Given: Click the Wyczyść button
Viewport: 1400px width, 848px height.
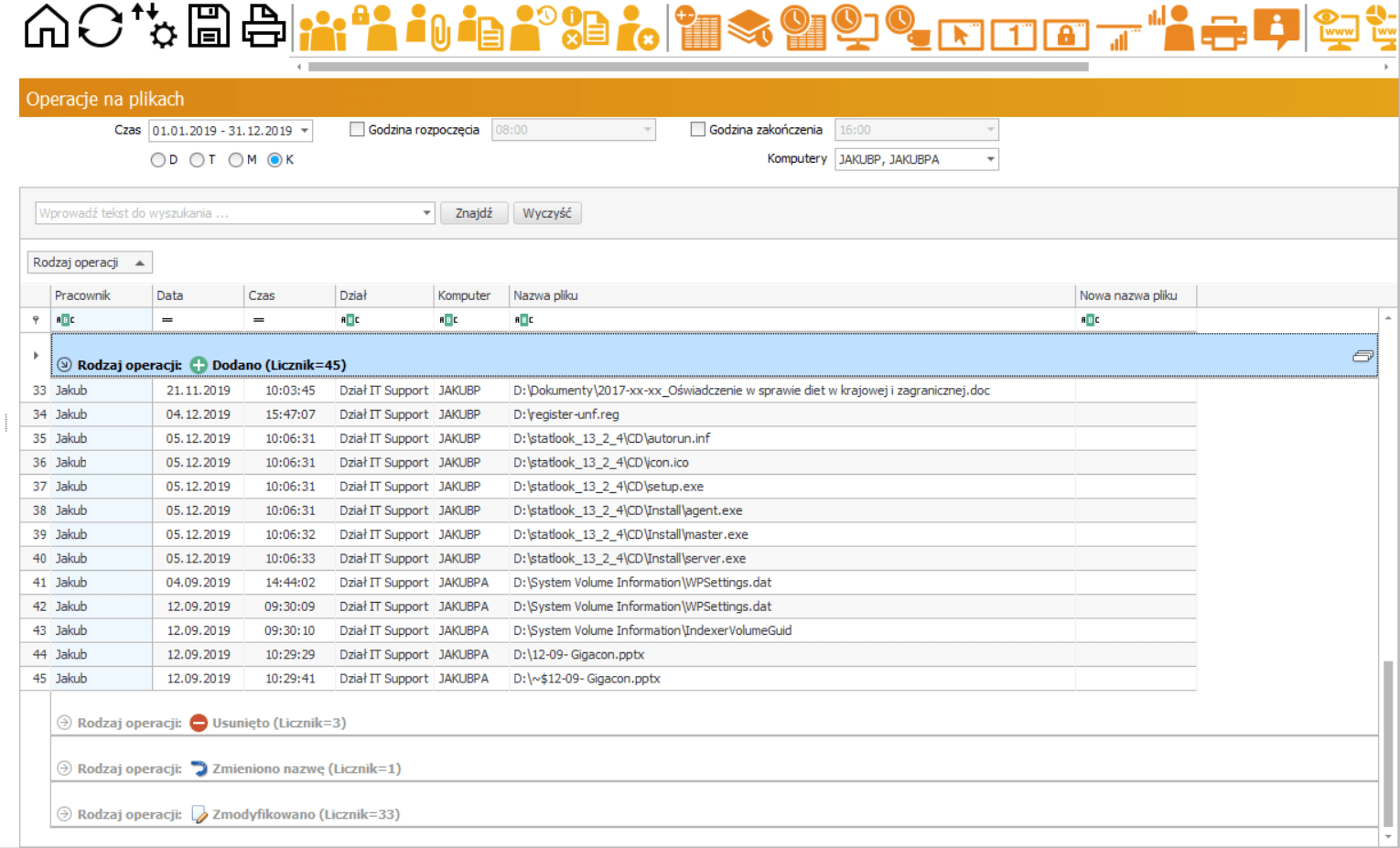Looking at the screenshot, I should (x=547, y=213).
